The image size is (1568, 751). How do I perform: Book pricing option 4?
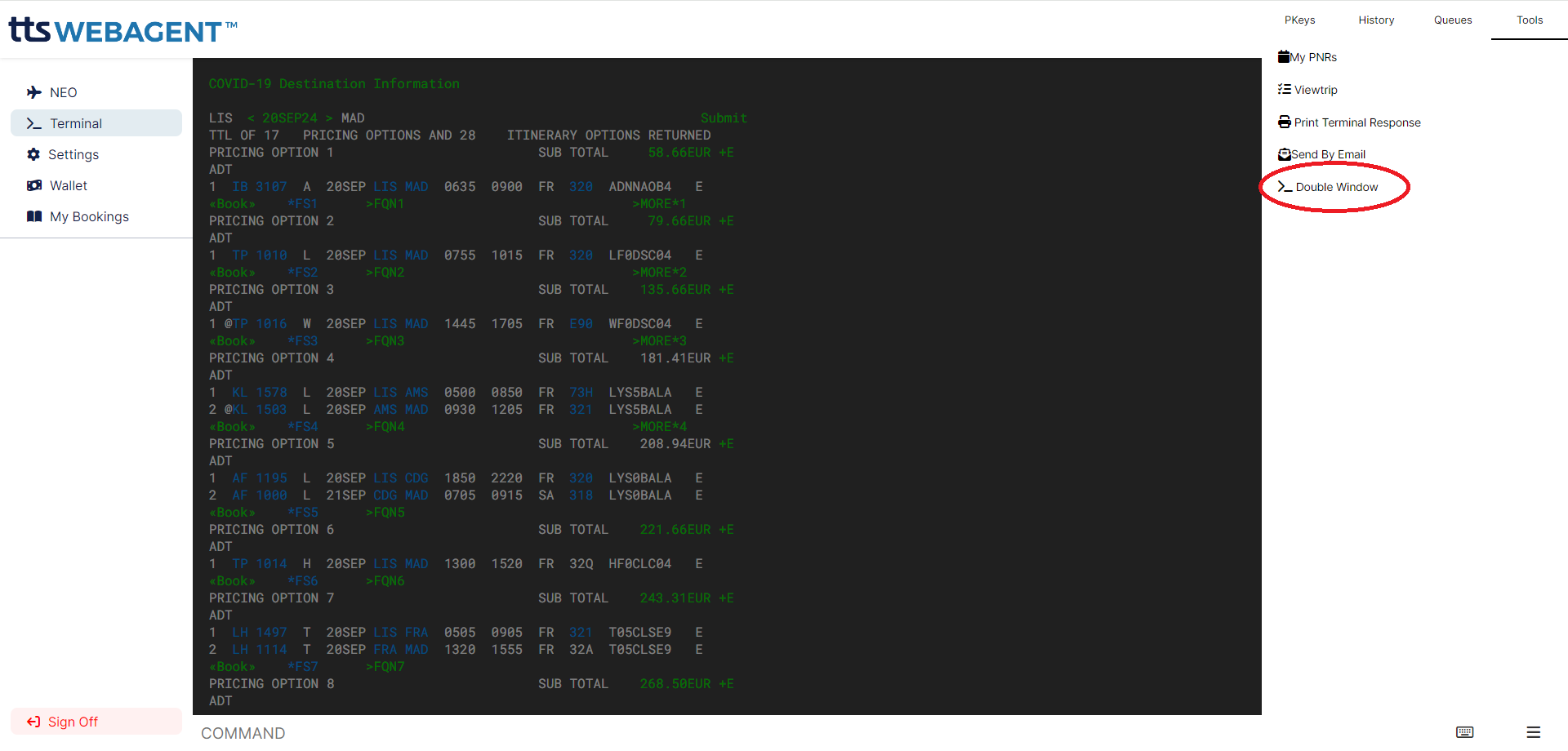[232, 427]
